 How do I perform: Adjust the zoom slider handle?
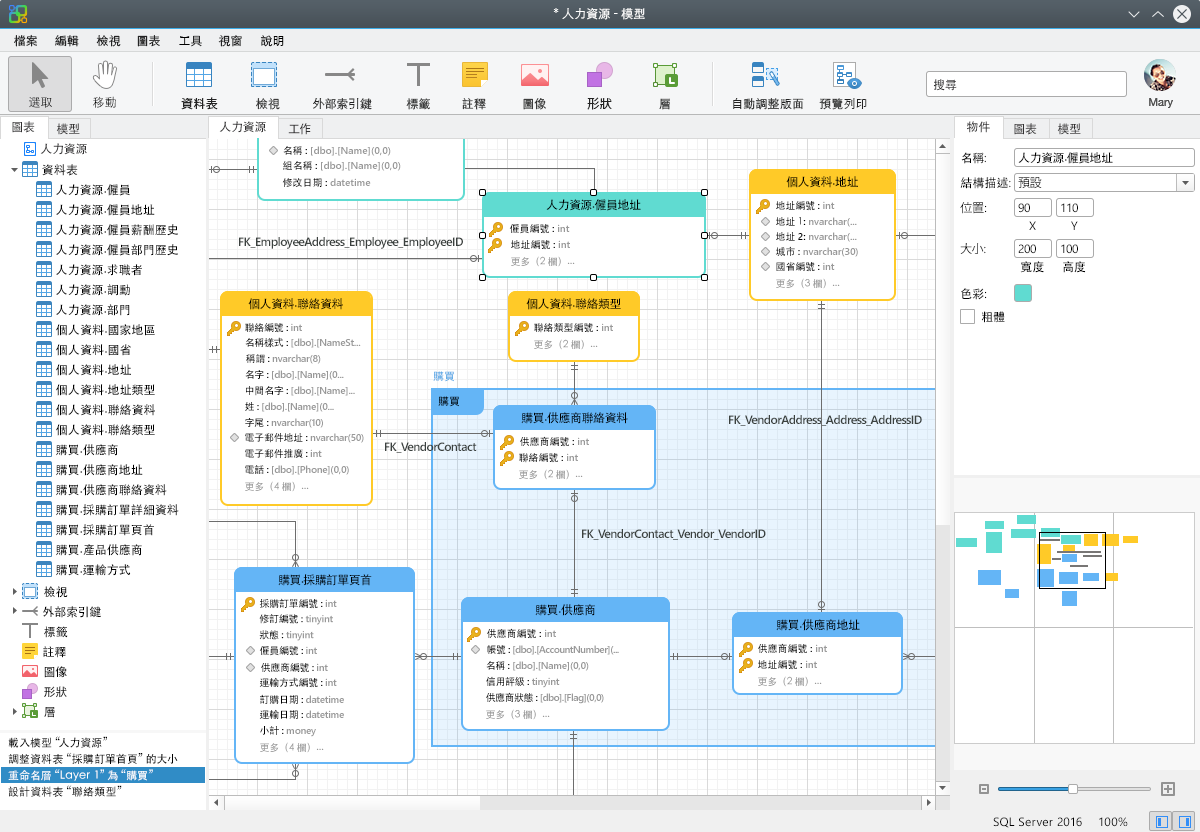pos(1073,789)
